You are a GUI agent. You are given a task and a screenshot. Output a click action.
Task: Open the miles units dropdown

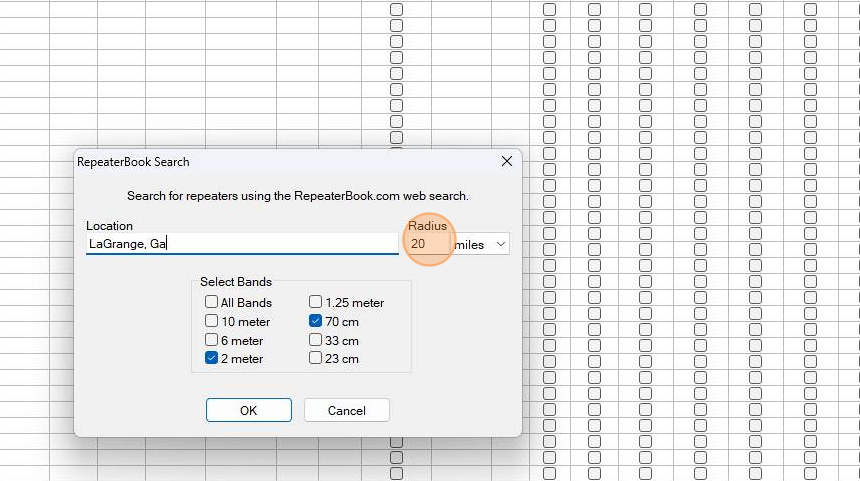pos(480,244)
